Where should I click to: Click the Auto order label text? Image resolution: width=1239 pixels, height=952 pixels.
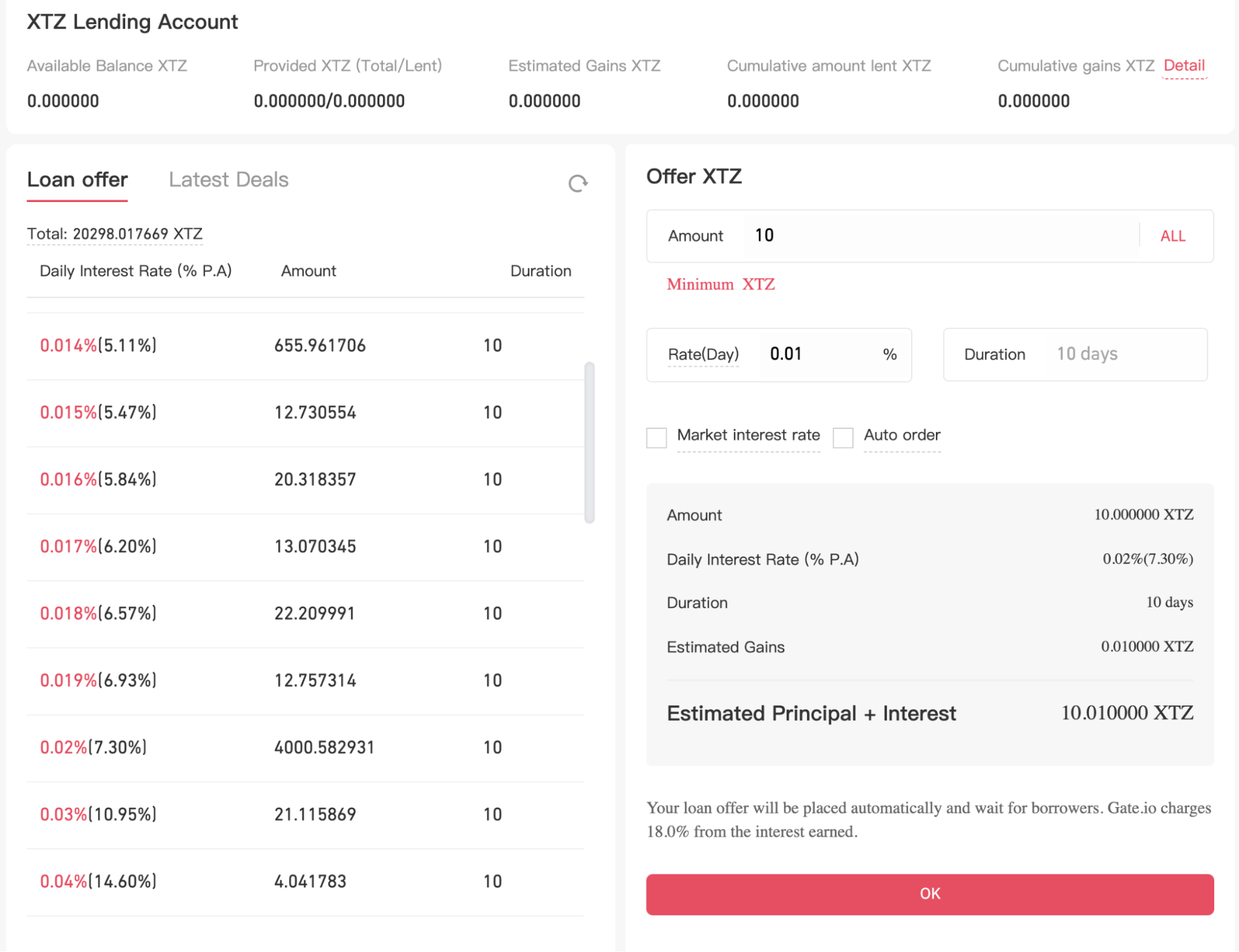(x=902, y=435)
